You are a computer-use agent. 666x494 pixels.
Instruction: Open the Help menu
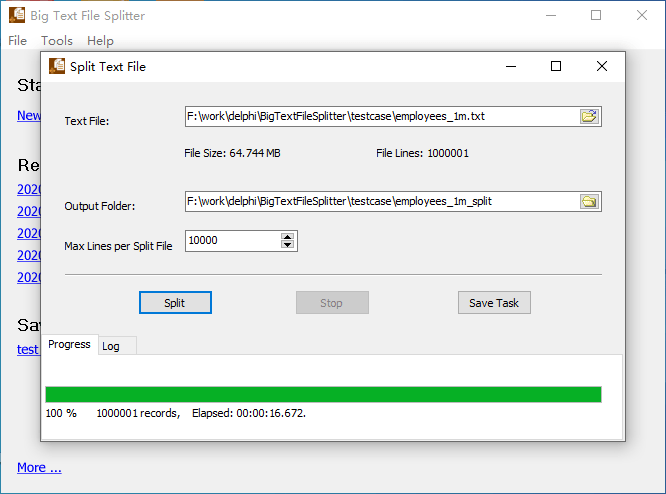(x=100, y=41)
